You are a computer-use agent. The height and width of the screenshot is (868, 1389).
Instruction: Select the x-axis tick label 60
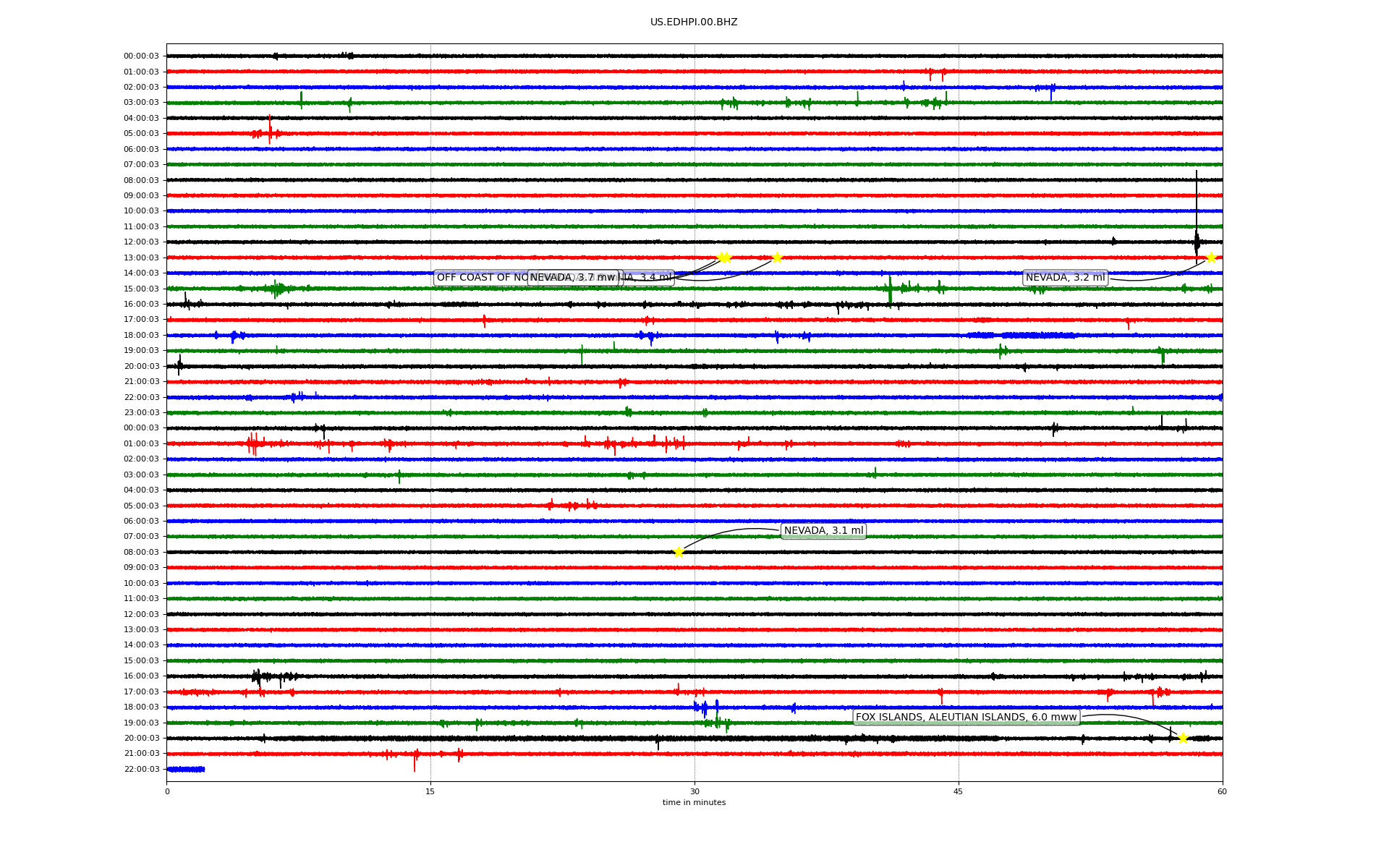click(x=1222, y=791)
